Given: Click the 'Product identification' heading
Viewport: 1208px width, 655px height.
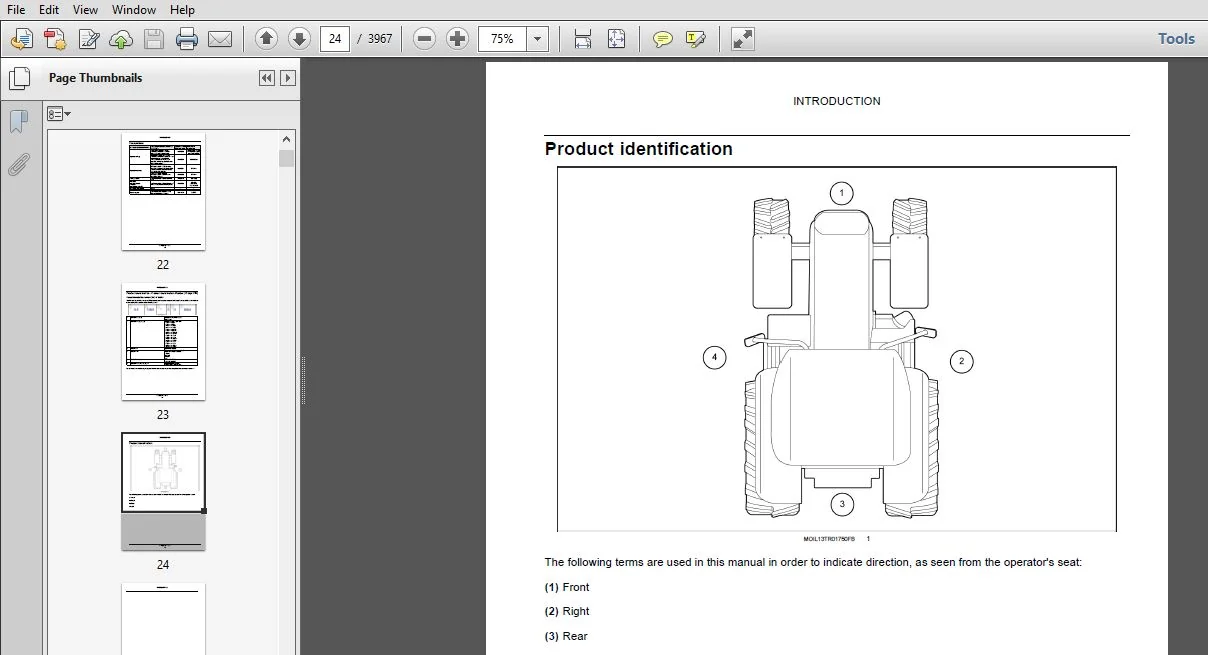Looking at the screenshot, I should [639, 149].
